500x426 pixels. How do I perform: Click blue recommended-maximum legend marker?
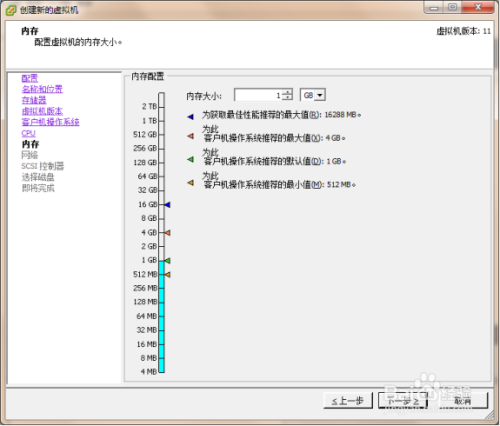190,117
